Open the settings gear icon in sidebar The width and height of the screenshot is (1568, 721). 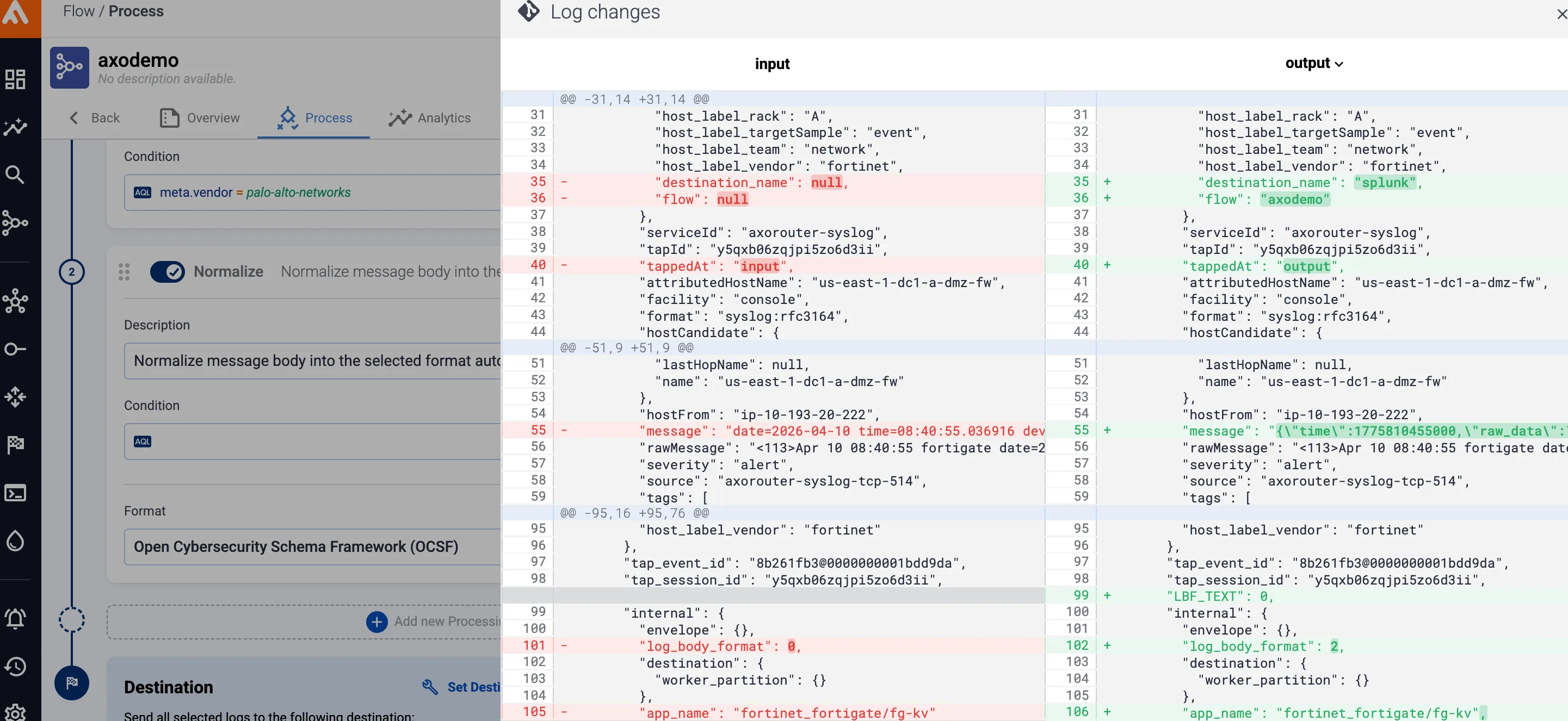coord(15,712)
